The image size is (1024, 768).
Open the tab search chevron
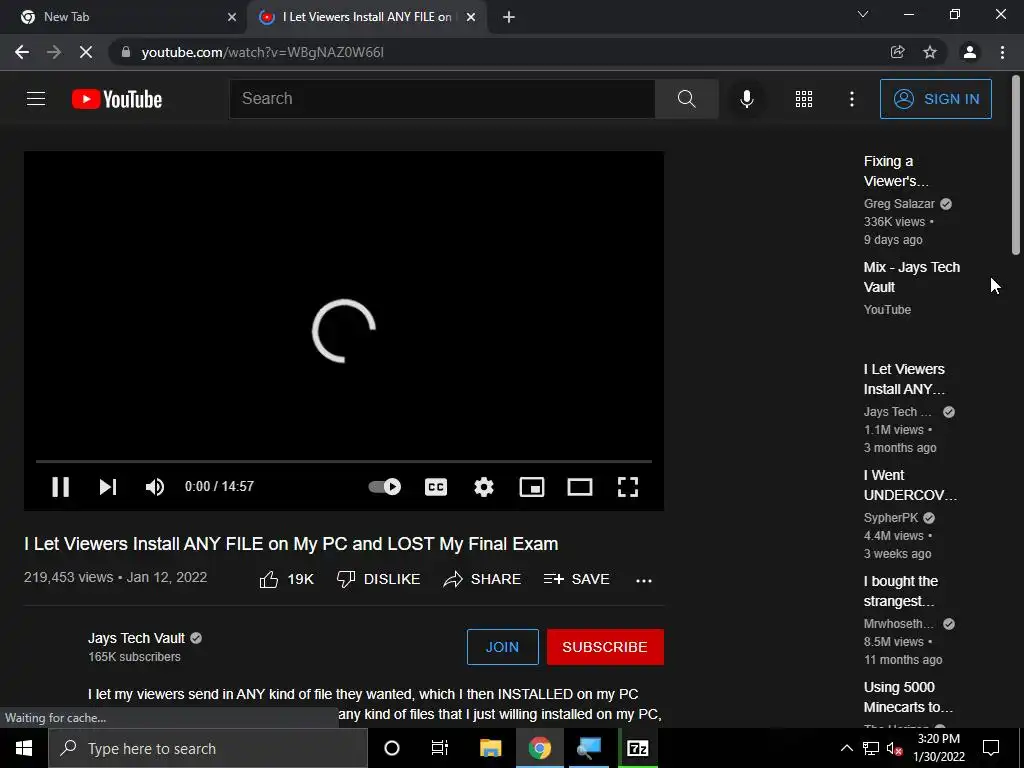click(863, 14)
